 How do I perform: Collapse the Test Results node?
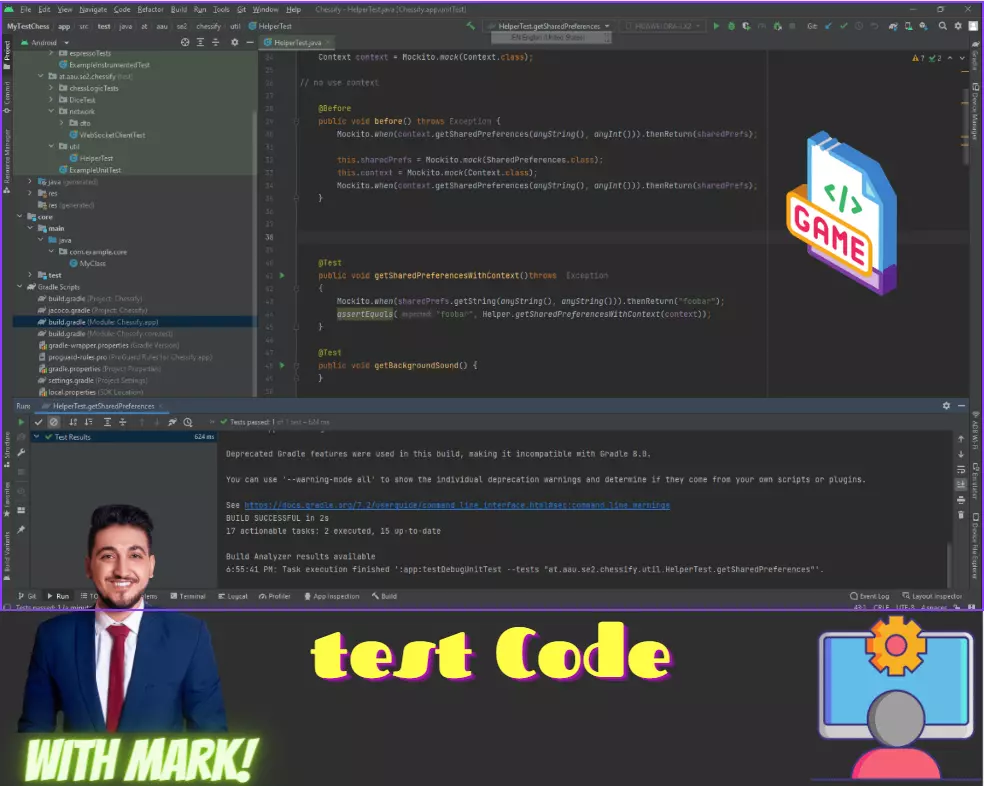36,437
